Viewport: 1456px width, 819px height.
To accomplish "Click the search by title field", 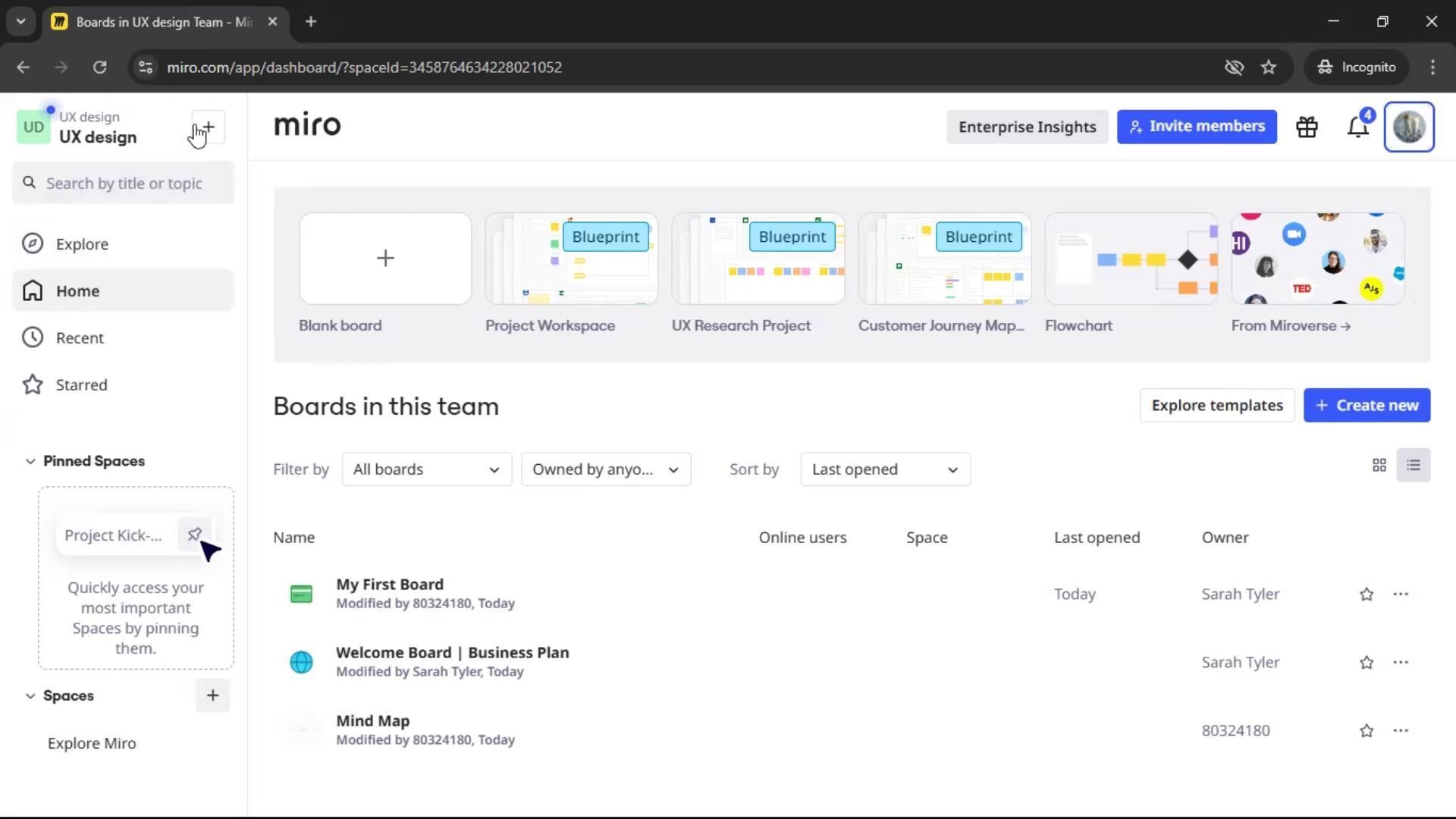I will coord(124,184).
